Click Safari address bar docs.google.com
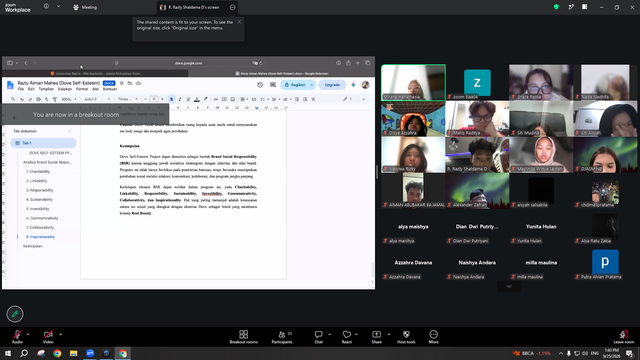The image size is (640, 360). pyautogui.click(x=188, y=63)
